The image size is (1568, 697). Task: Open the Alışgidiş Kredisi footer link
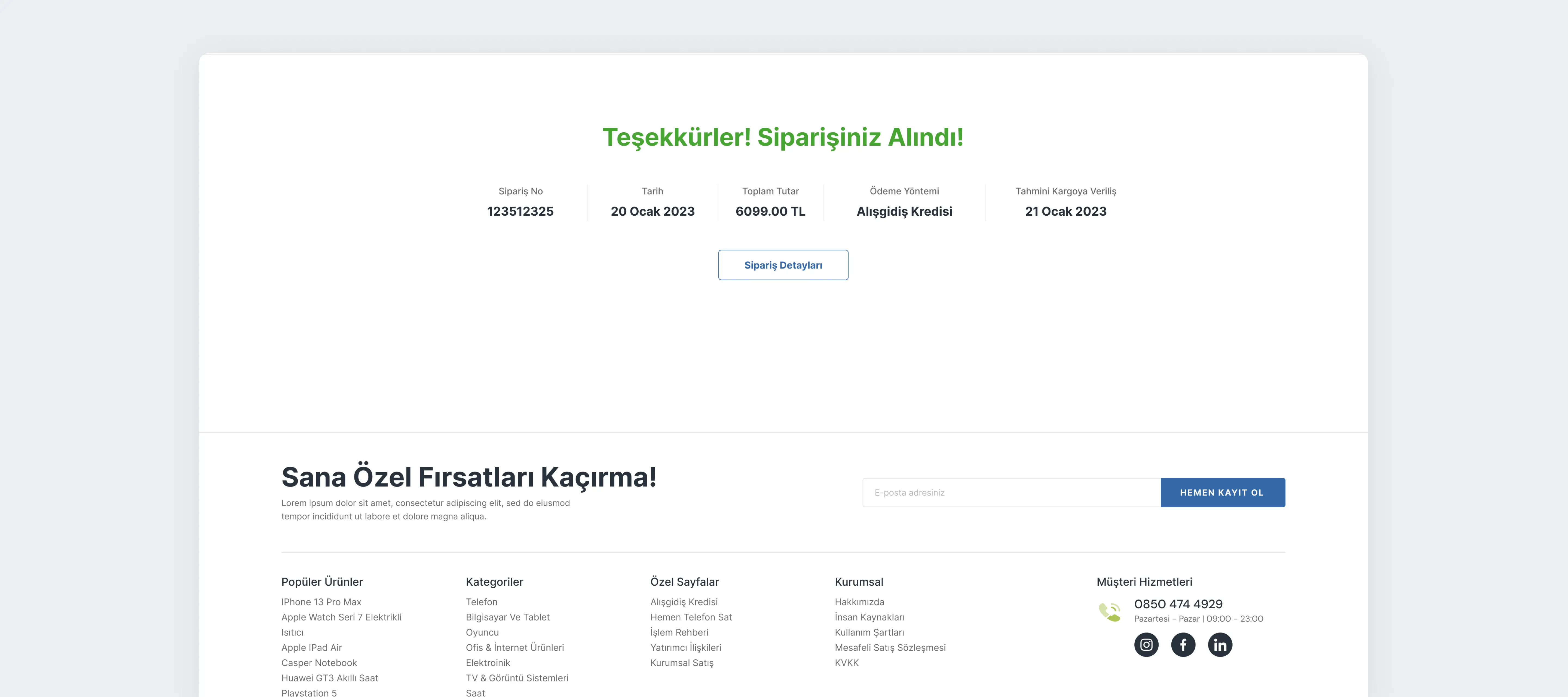point(684,602)
